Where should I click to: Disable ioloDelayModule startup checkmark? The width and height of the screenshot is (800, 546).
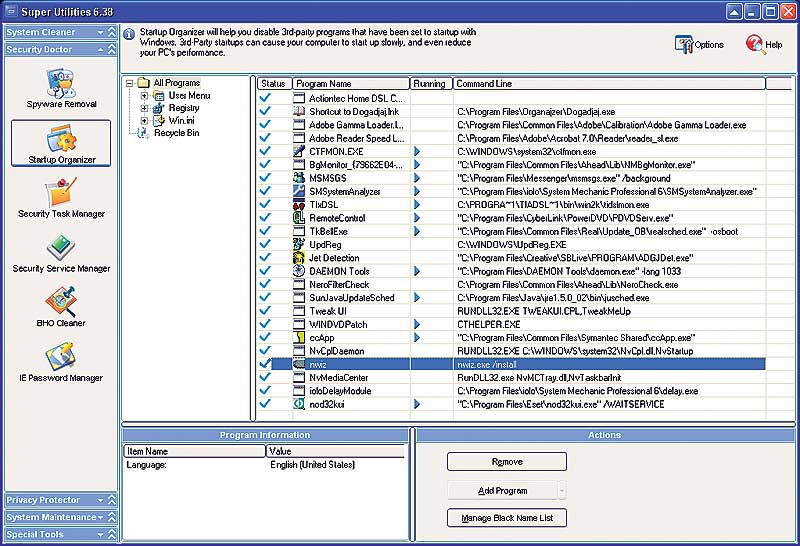[x=265, y=390]
